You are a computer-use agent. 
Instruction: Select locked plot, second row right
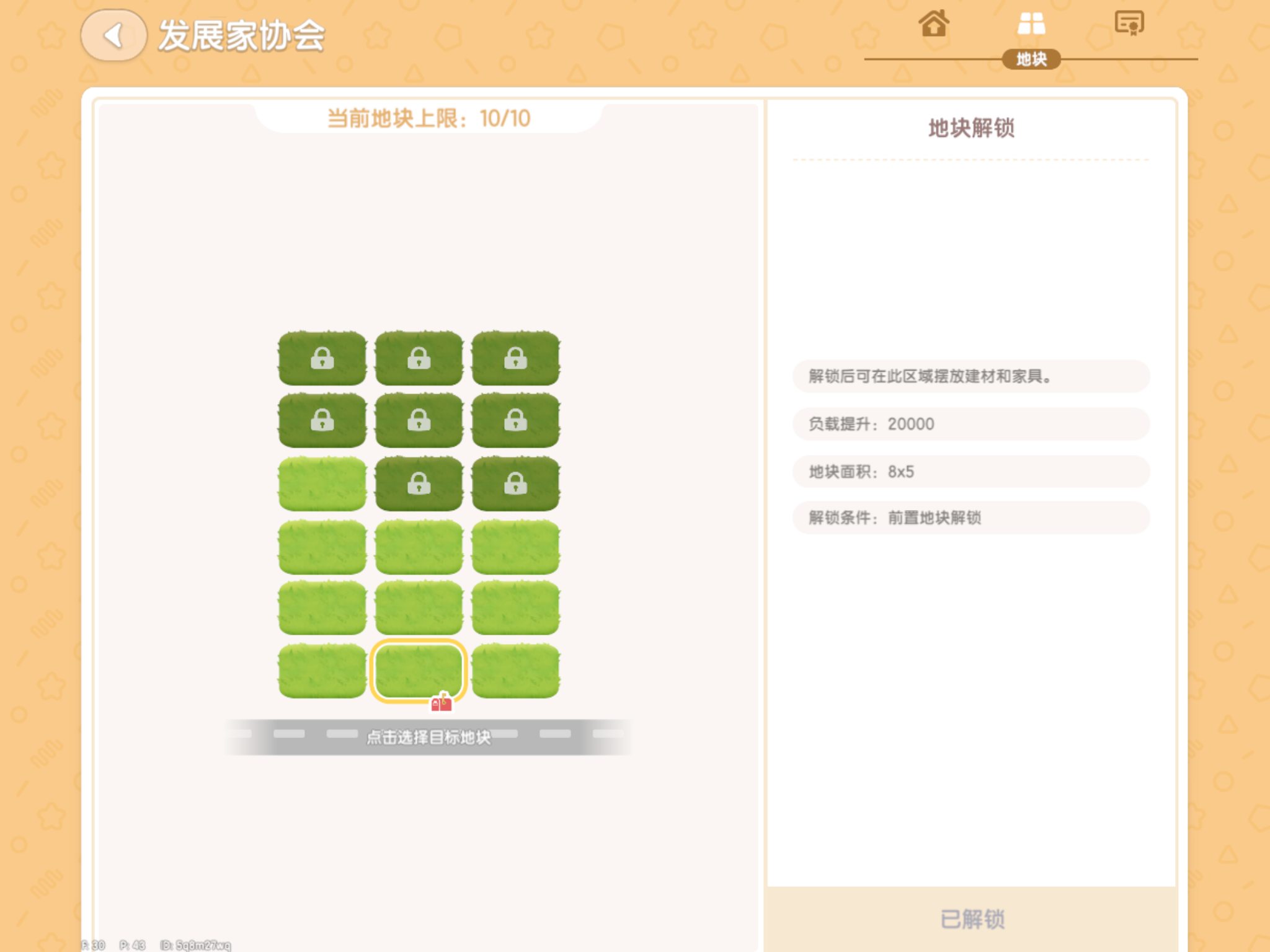tap(515, 421)
